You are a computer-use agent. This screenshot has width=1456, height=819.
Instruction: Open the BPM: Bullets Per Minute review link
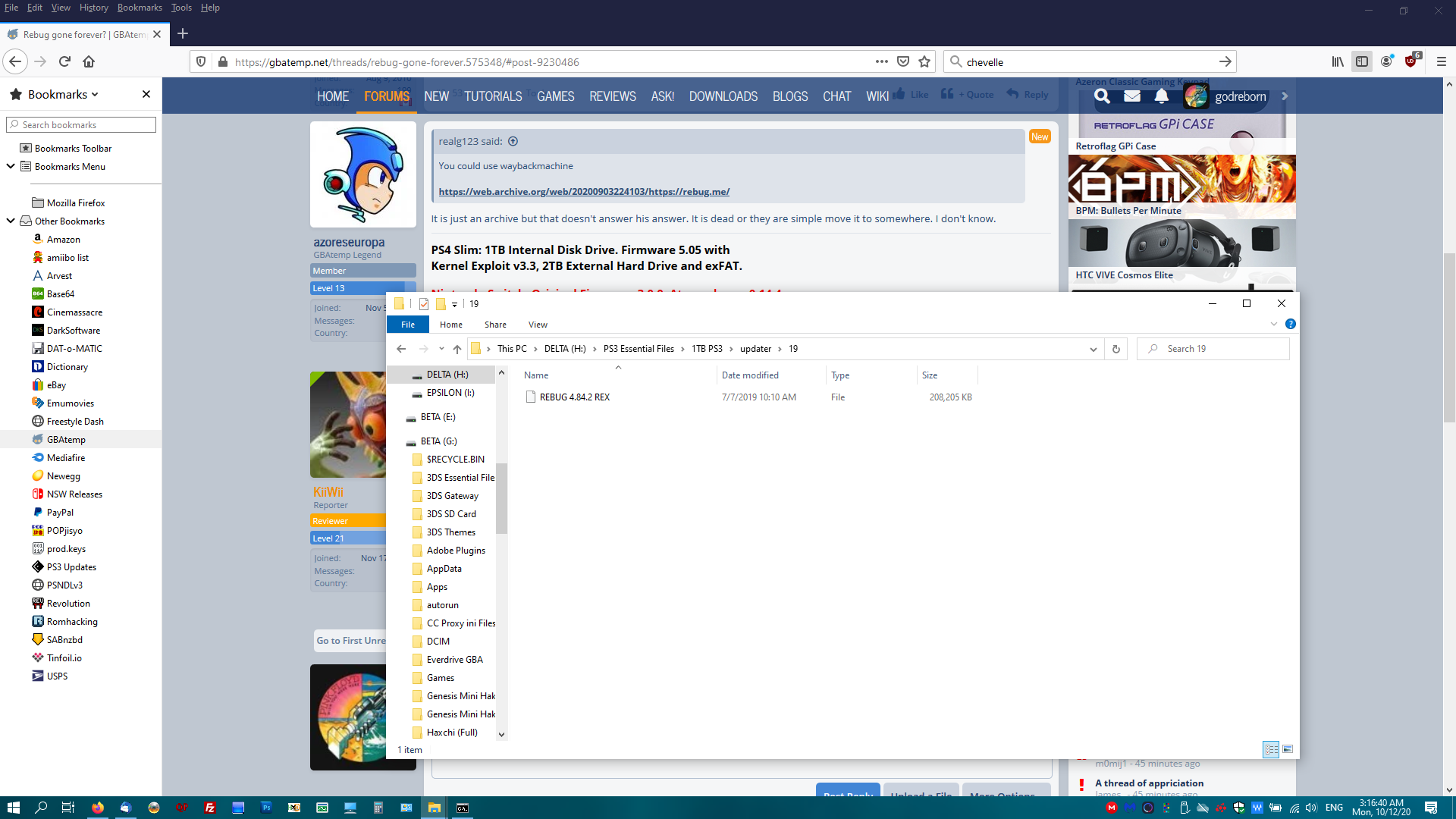pos(1128,211)
